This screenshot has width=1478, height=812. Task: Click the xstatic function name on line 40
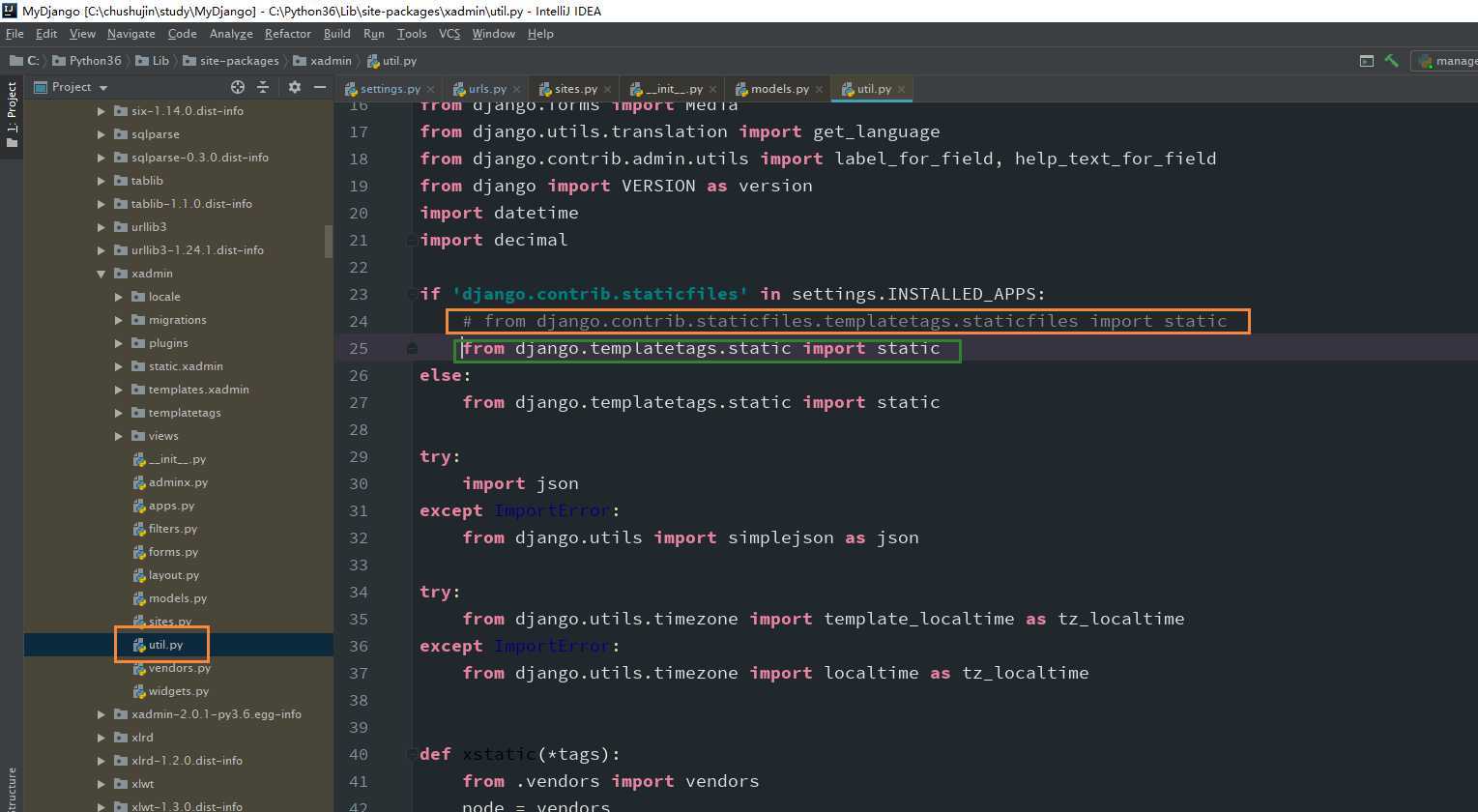(500, 754)
